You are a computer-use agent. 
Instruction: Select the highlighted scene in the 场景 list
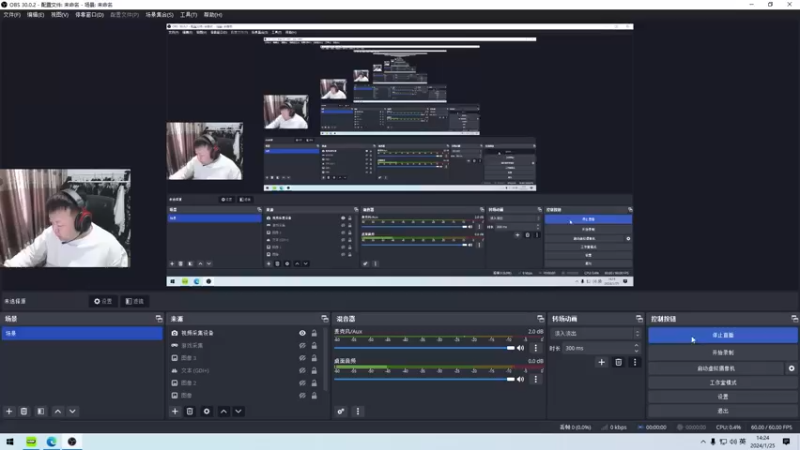(82, 333)
